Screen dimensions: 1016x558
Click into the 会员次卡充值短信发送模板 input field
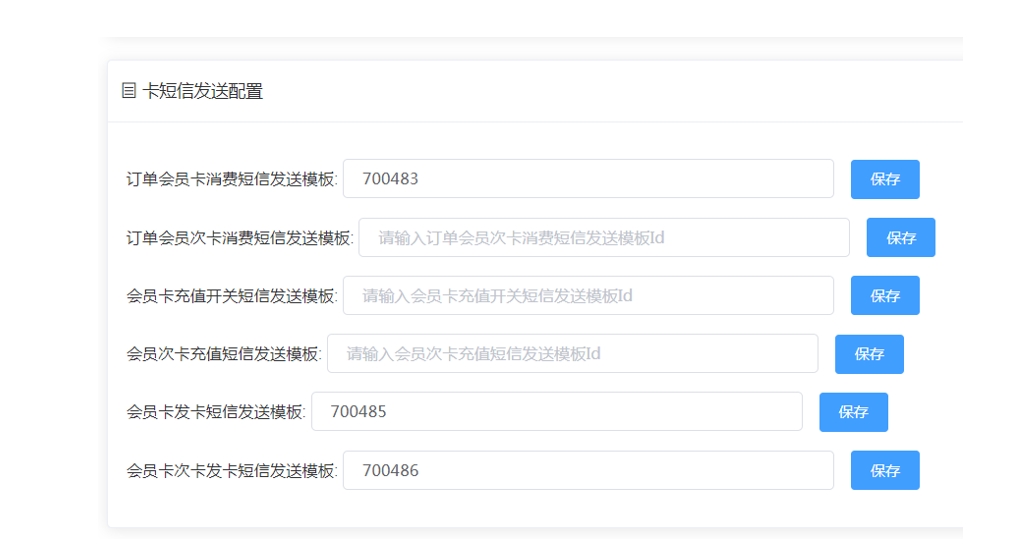572,354
